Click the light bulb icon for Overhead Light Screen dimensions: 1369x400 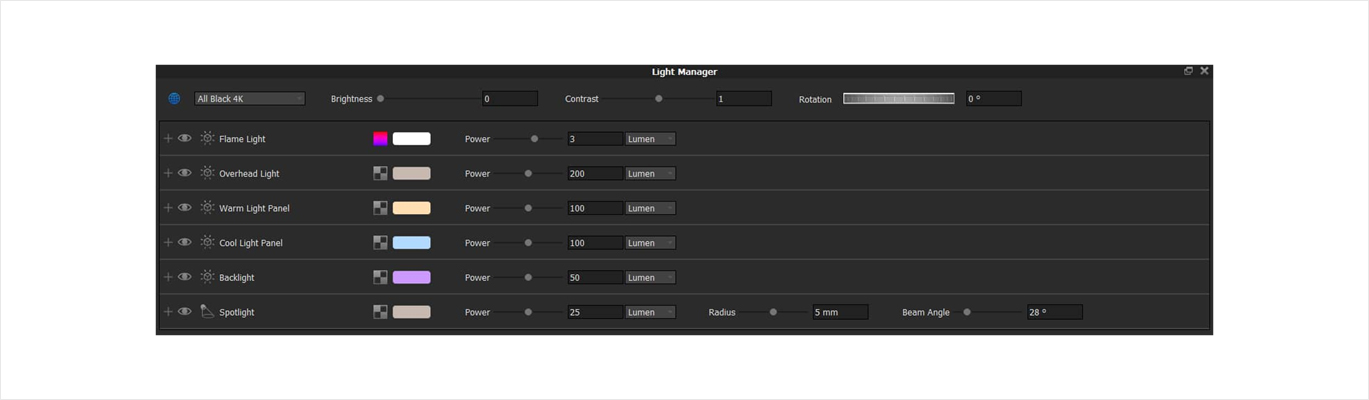coord(207,173)
